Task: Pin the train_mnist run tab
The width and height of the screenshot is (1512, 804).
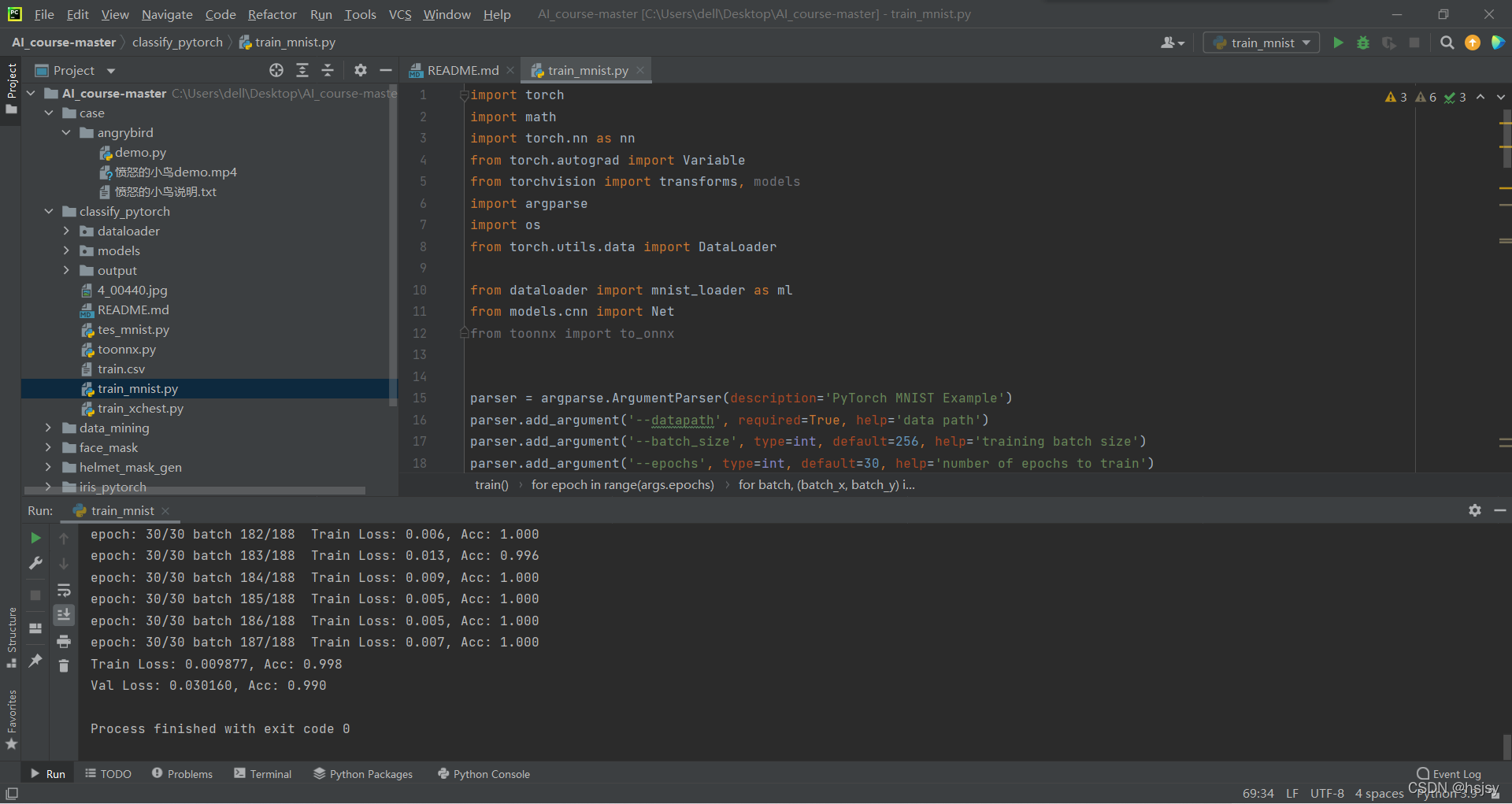Action: coord(35,661)
